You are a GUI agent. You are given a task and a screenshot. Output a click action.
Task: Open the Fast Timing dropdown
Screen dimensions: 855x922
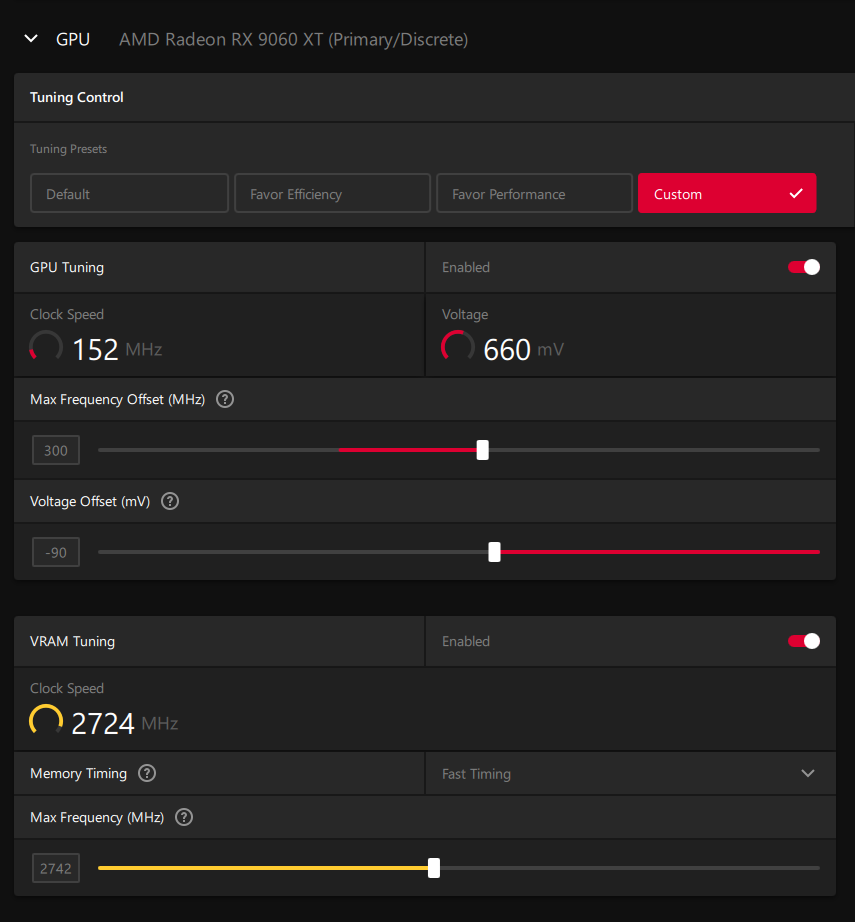click(x=630, y=773)
